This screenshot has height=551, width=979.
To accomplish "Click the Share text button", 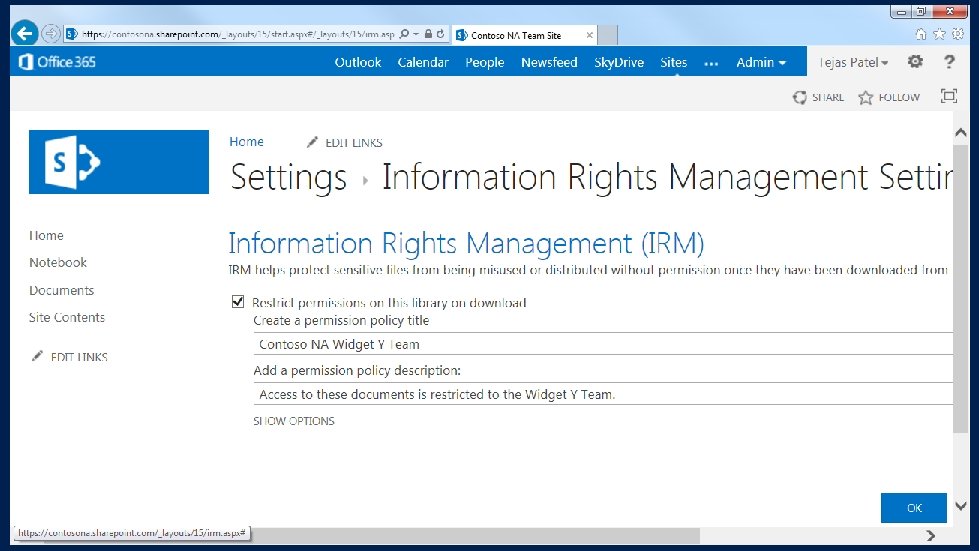I will click(828, 97).
